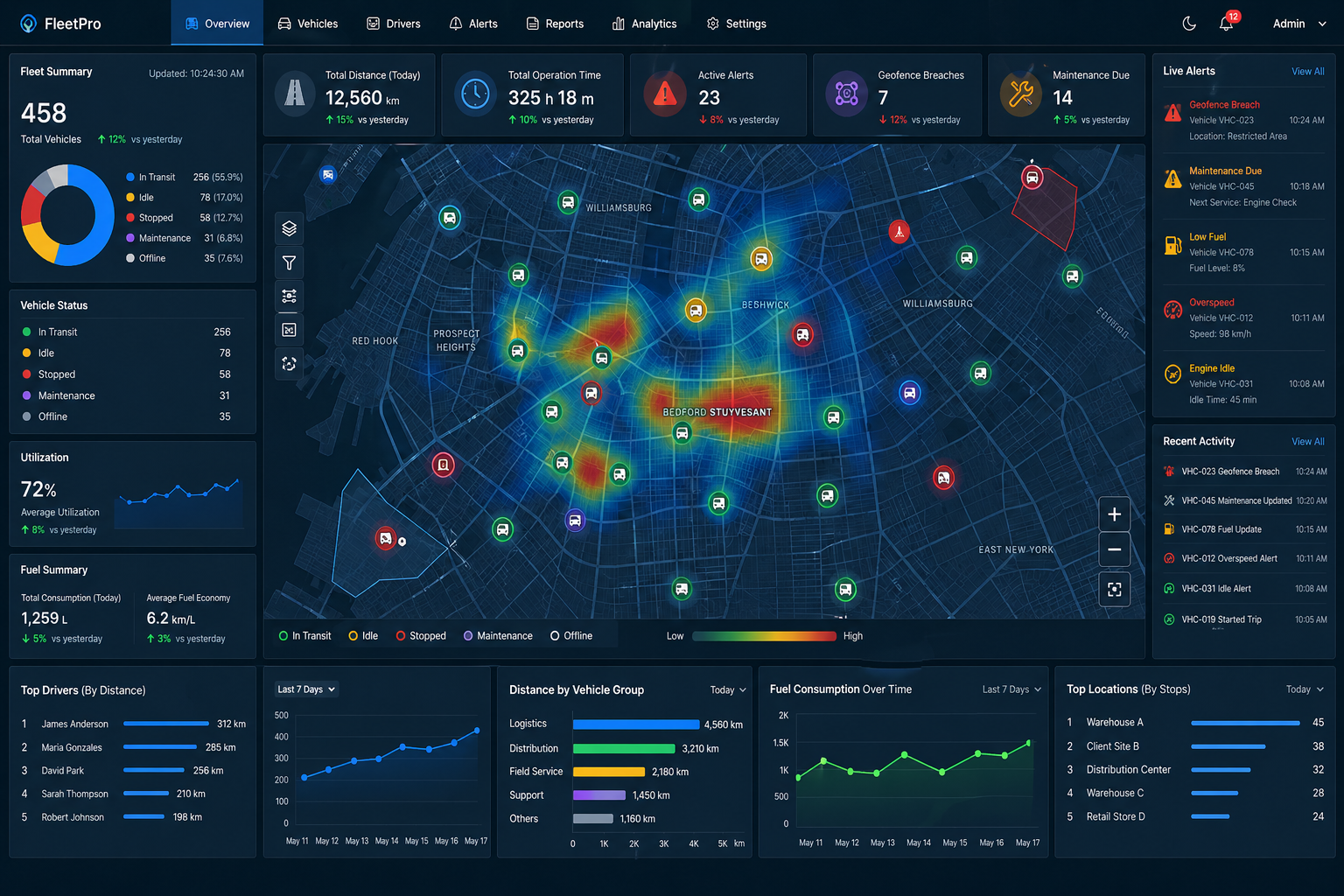Toggle Idle vehicles on map legend

pos(362,635)
